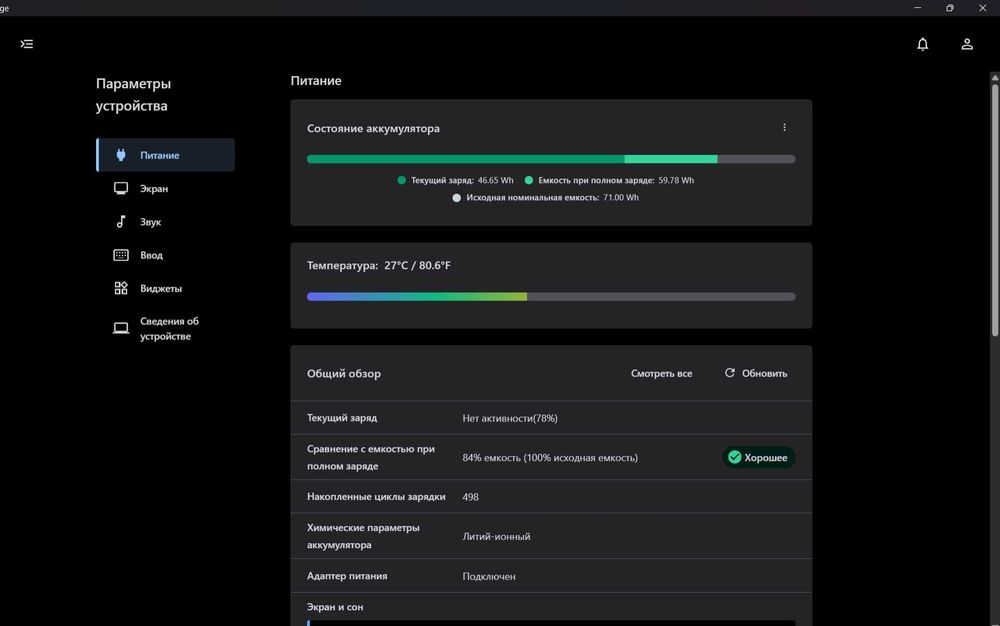Click the monitor icon beside Экран
Screen dimensions: 1000x626
click(121, 188)
